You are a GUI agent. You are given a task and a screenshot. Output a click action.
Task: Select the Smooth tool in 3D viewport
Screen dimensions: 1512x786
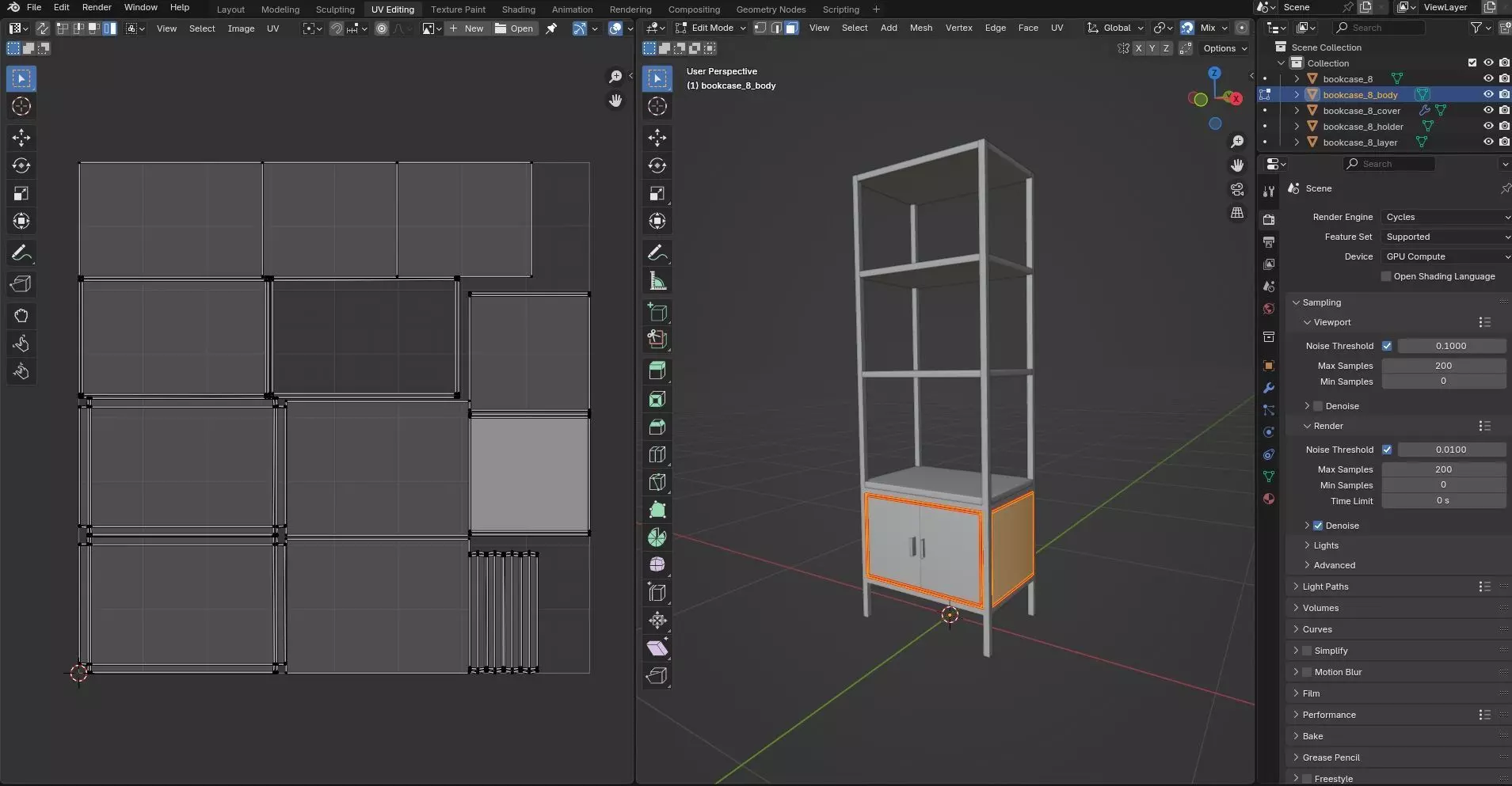click(x=657, y=564)
